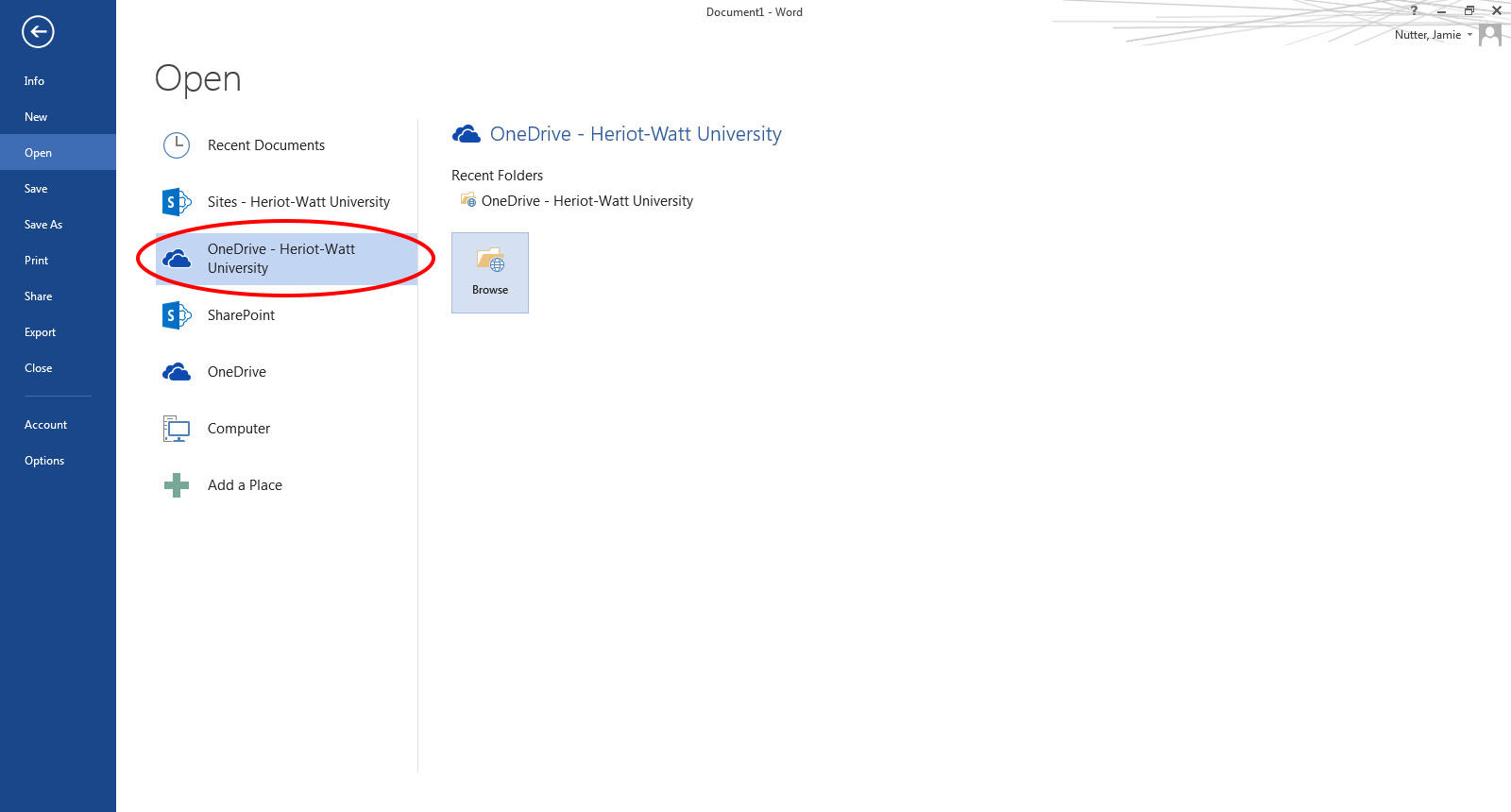Select the Computer place label
The width and height of the screenshot is (1511, 812).
click(239, 429)
